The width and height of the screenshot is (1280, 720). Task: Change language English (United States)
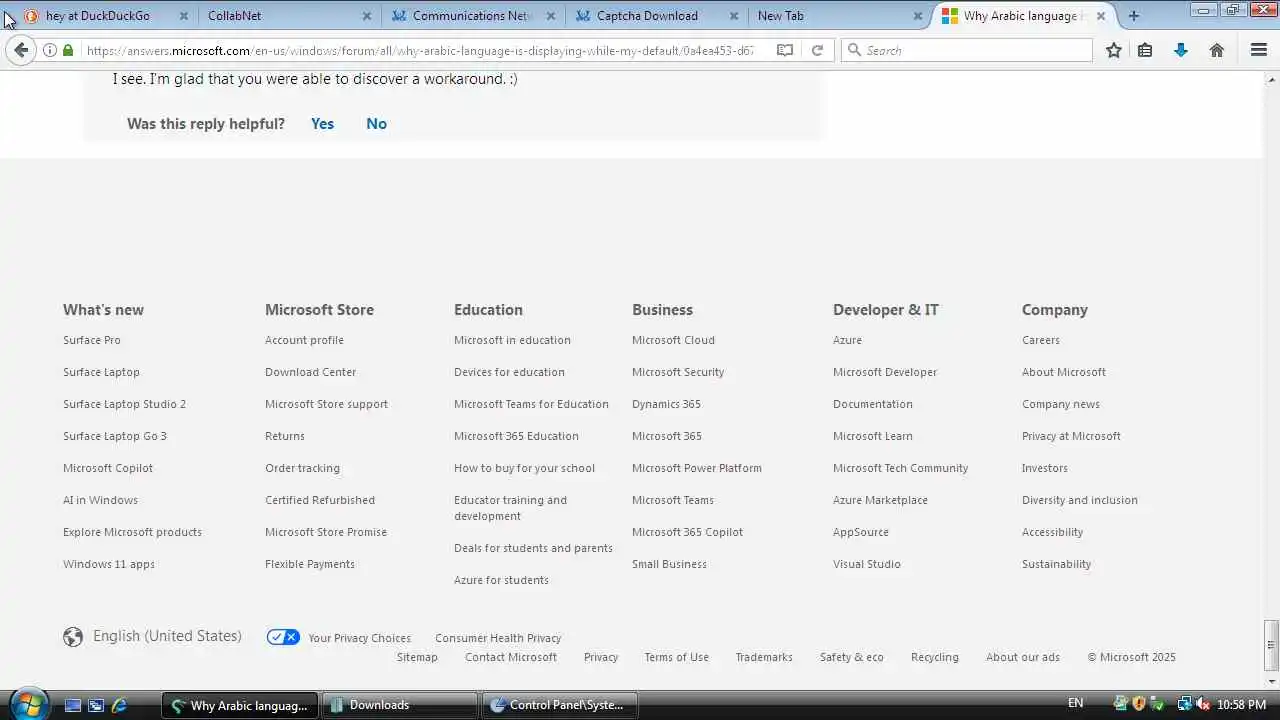[167, 636]
